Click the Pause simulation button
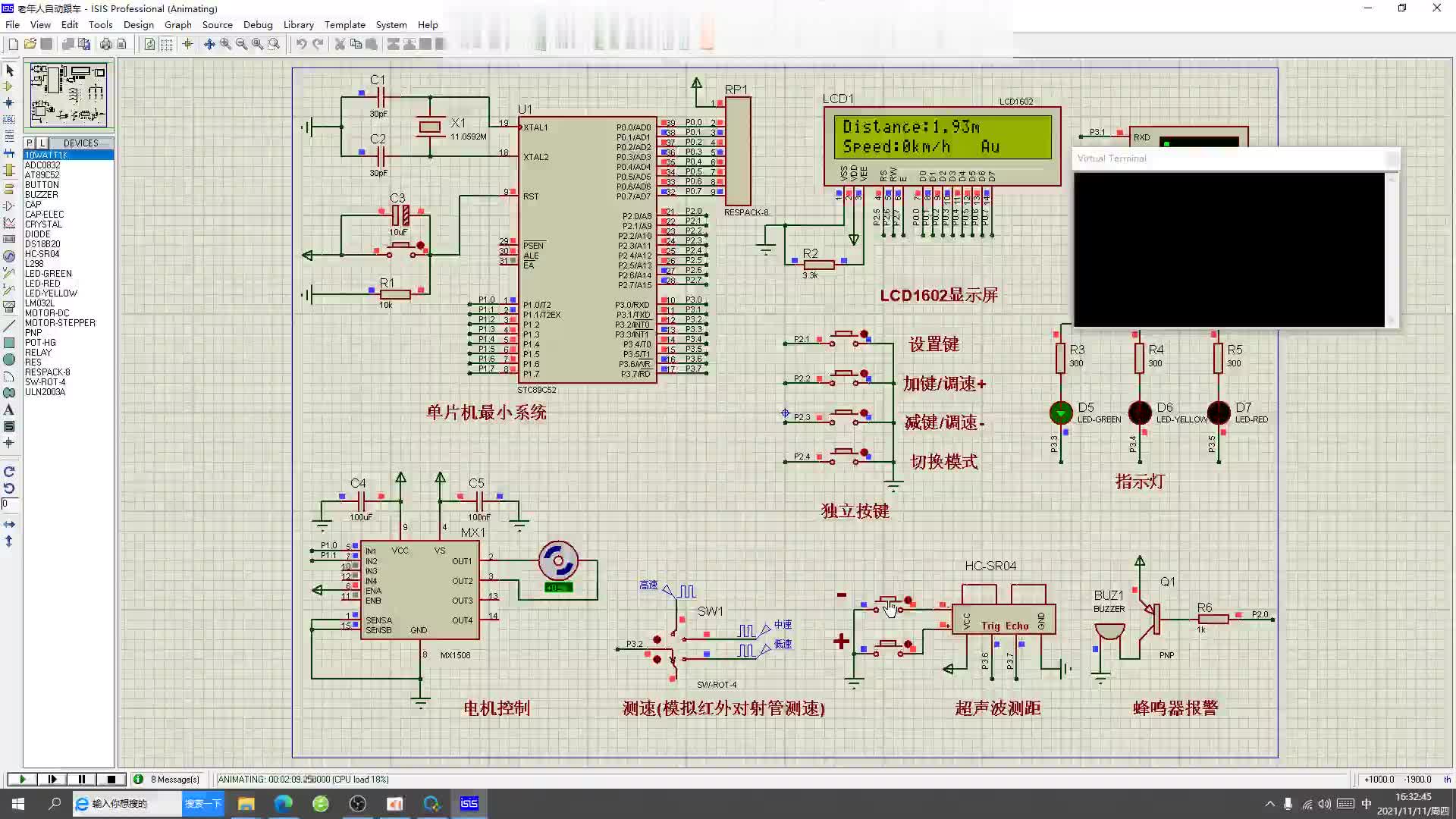This screenshot has width=1456, height=819. [x=81, y=779]
